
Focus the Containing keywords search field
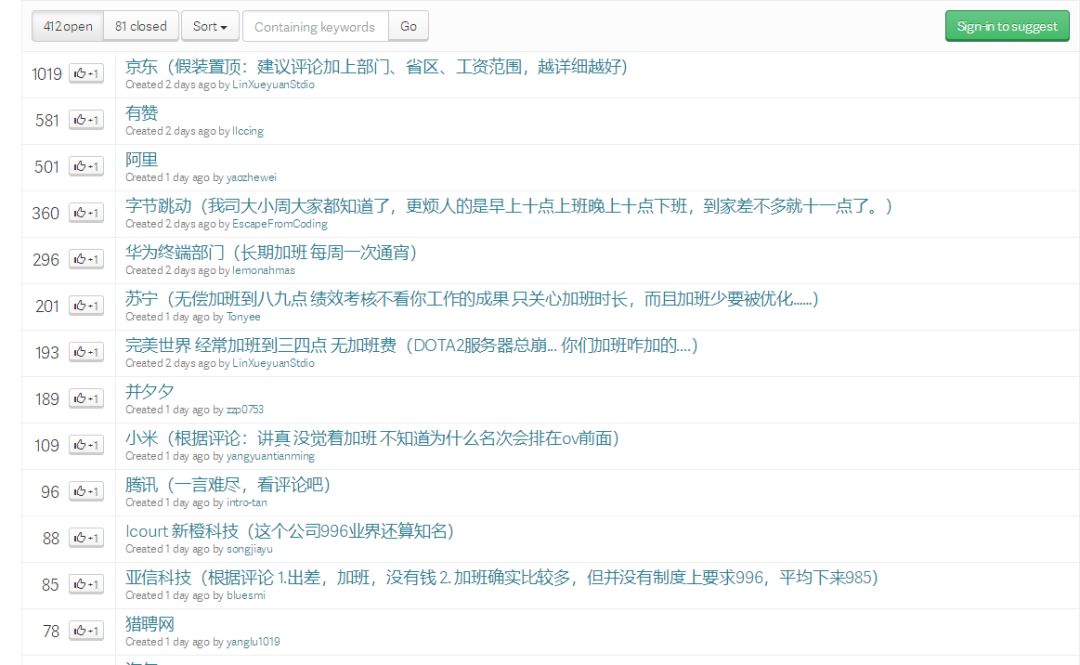click(315, 26)
